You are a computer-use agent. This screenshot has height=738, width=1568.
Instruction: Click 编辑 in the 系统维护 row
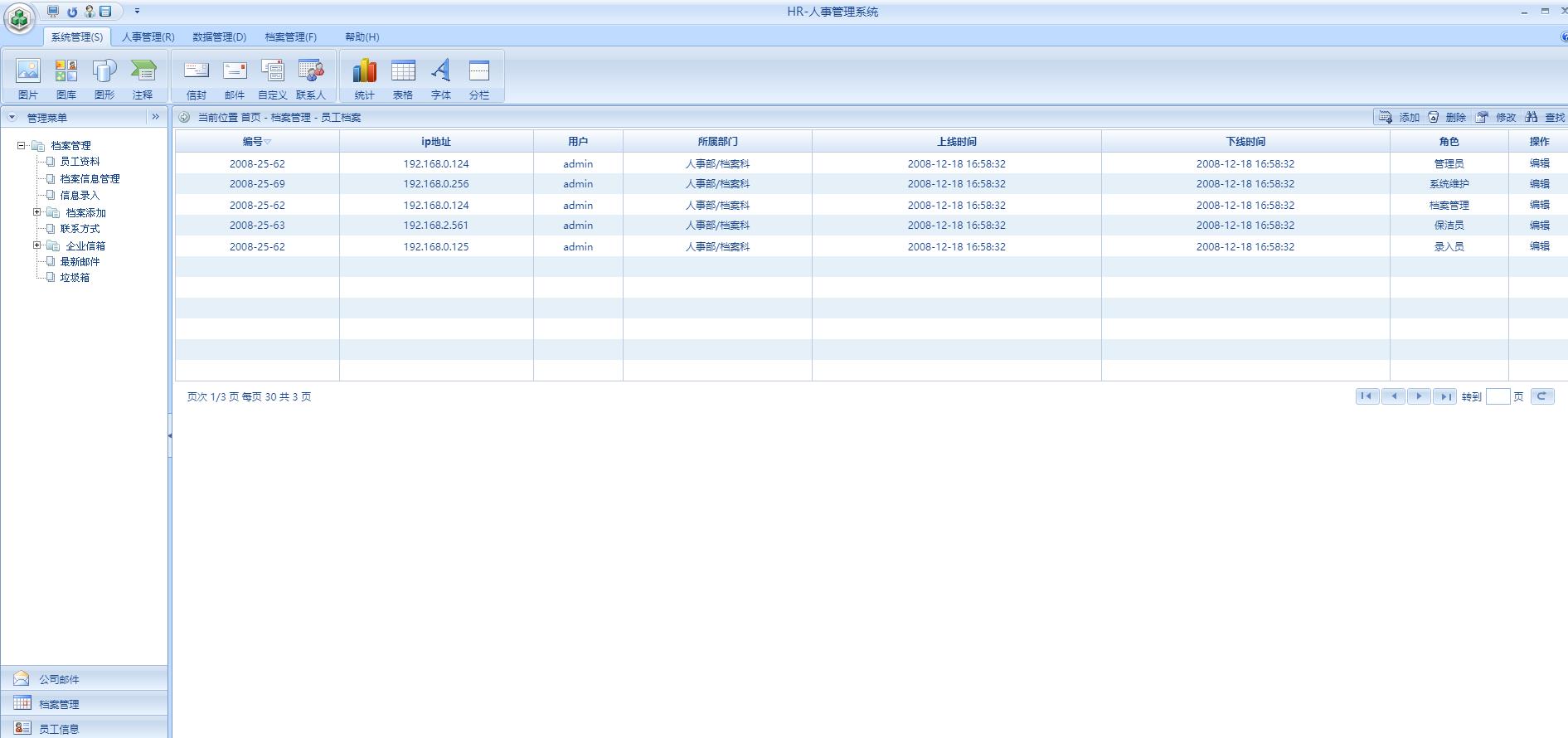click(1539, 183)
